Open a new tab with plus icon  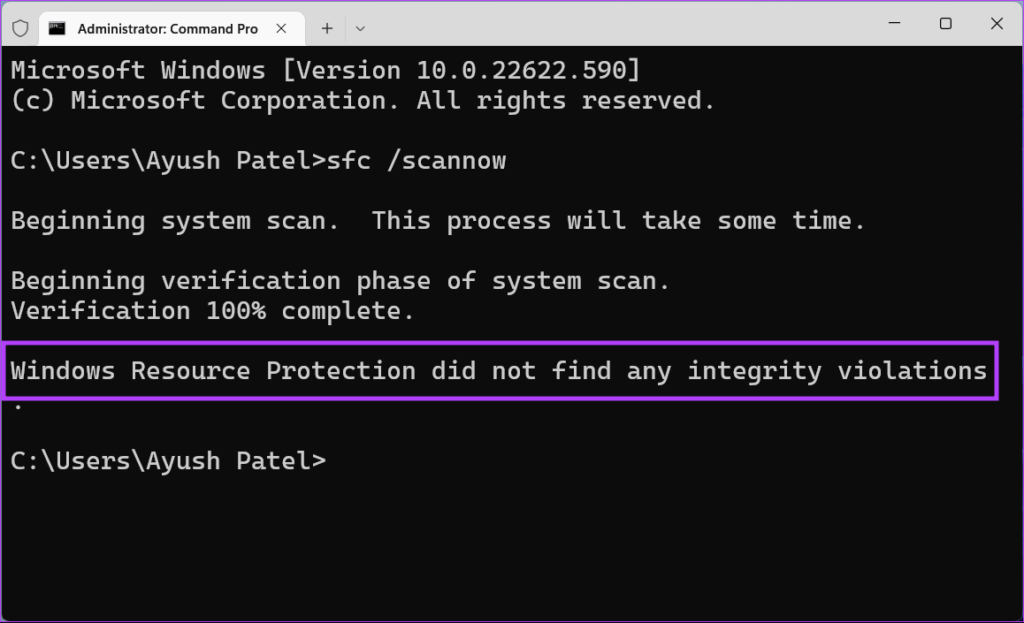(x=327, y=28)
